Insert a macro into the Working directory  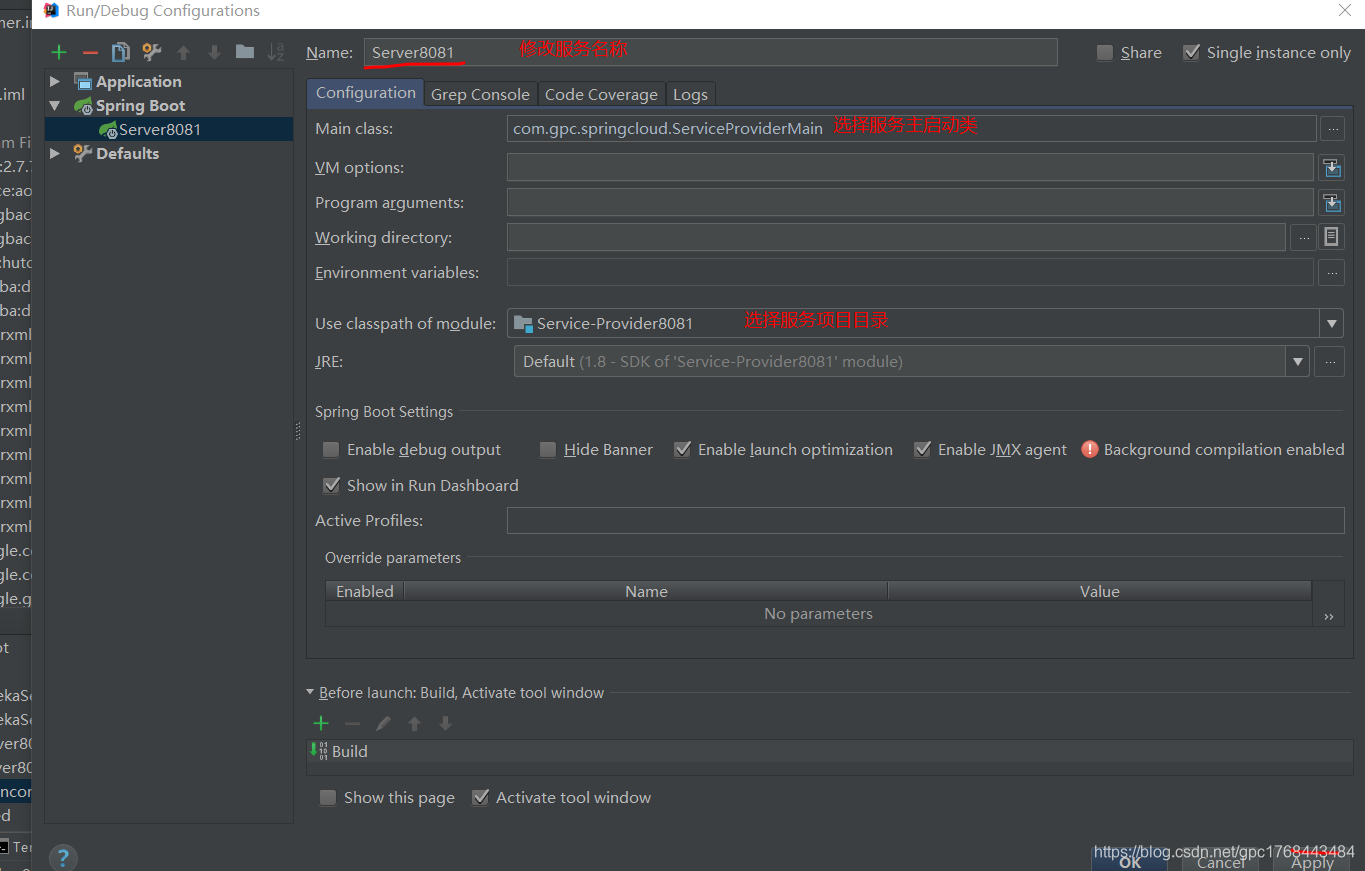tap(1331, 237)
